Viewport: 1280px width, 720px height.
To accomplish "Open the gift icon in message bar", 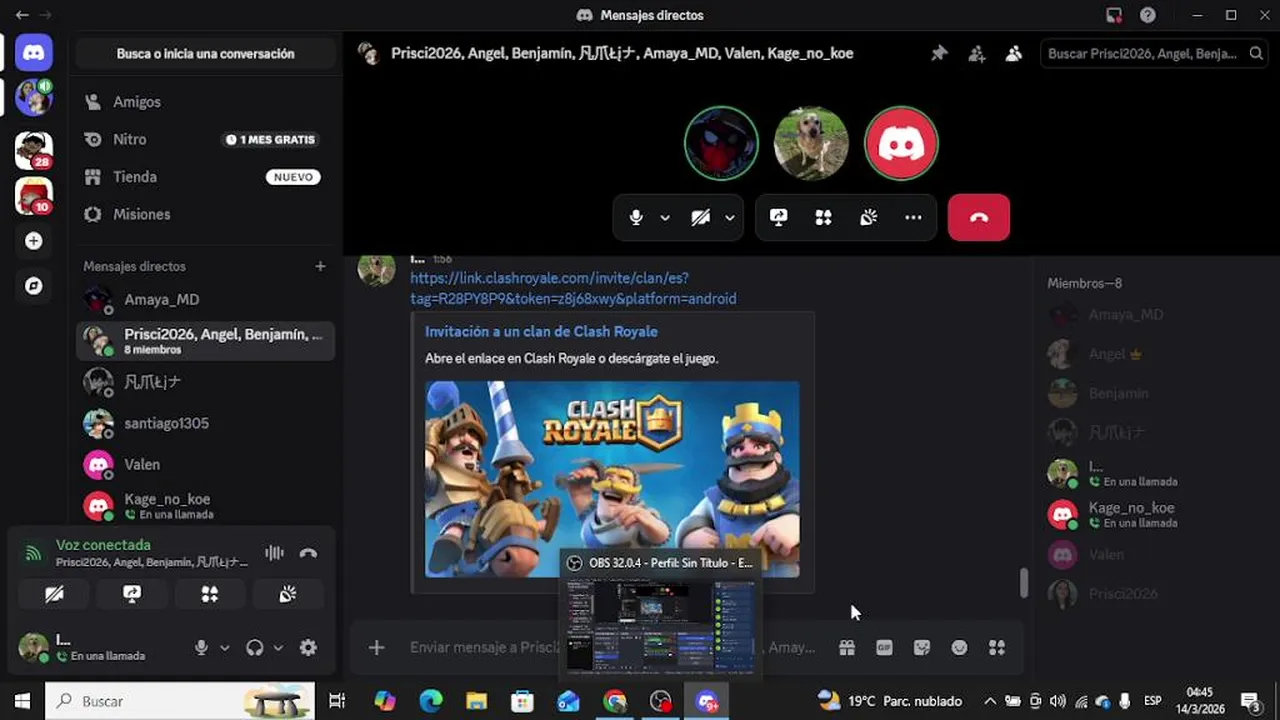I will [x=847, y=648].
